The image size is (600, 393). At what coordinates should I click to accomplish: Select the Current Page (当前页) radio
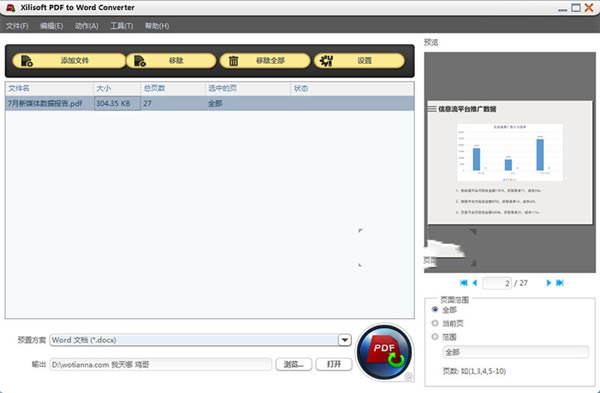[x=435, y=323]
